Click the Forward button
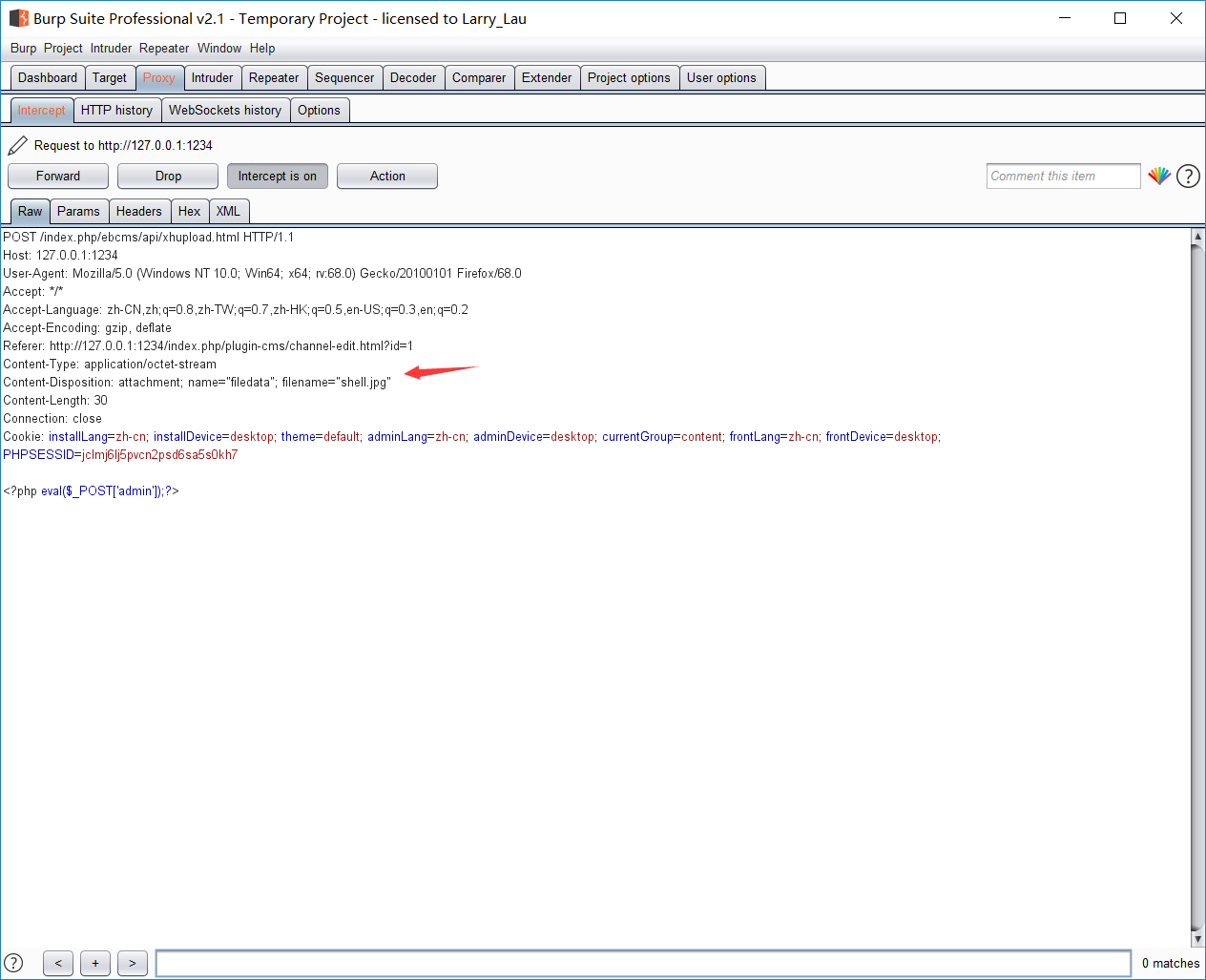1206x980 pixels. pos(58,176)
